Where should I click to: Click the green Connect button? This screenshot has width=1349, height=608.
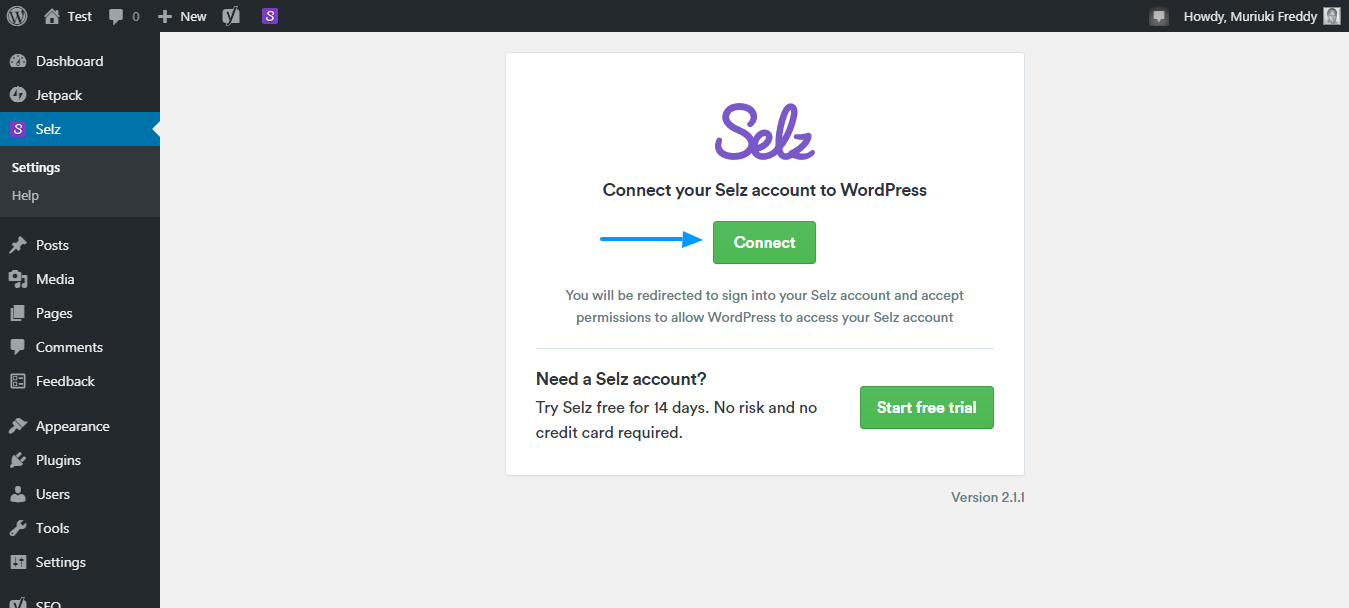click(764, 243)
